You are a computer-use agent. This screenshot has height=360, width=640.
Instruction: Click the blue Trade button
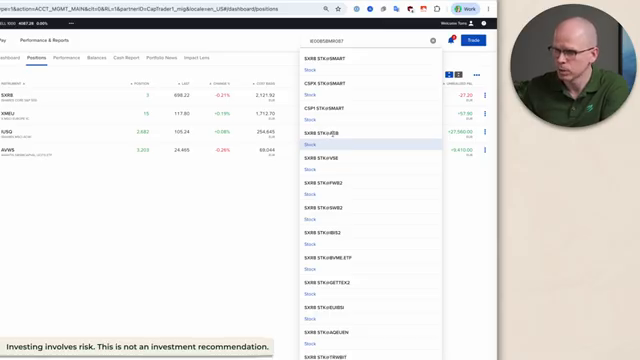pos(473,40)
